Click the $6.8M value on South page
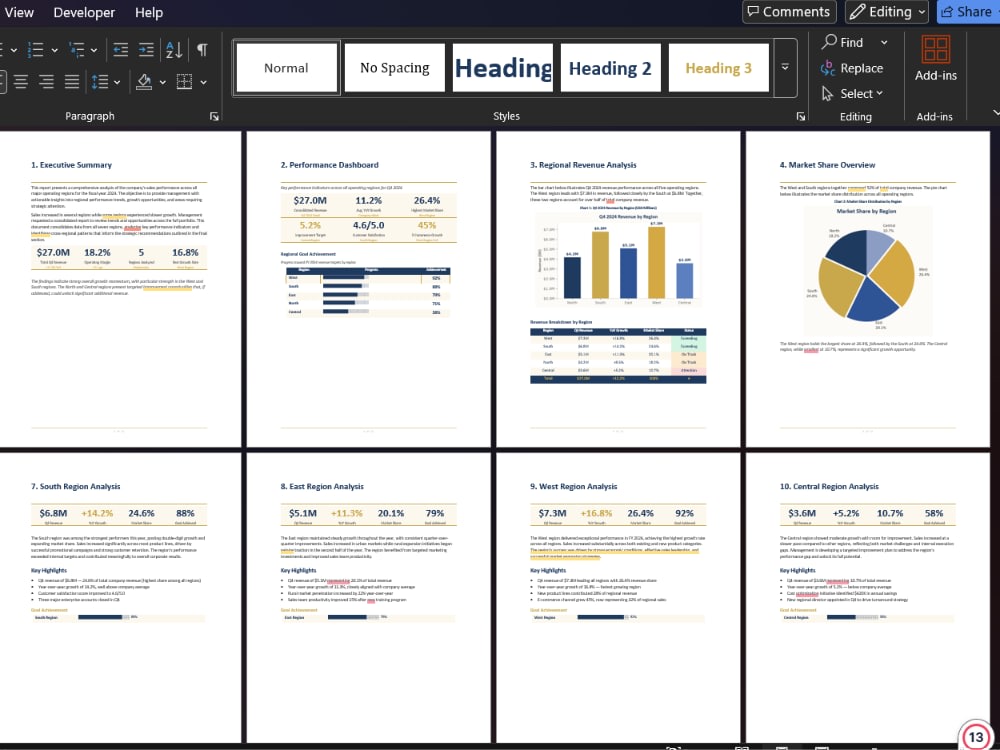1000x750 pixels. [53, 513]
